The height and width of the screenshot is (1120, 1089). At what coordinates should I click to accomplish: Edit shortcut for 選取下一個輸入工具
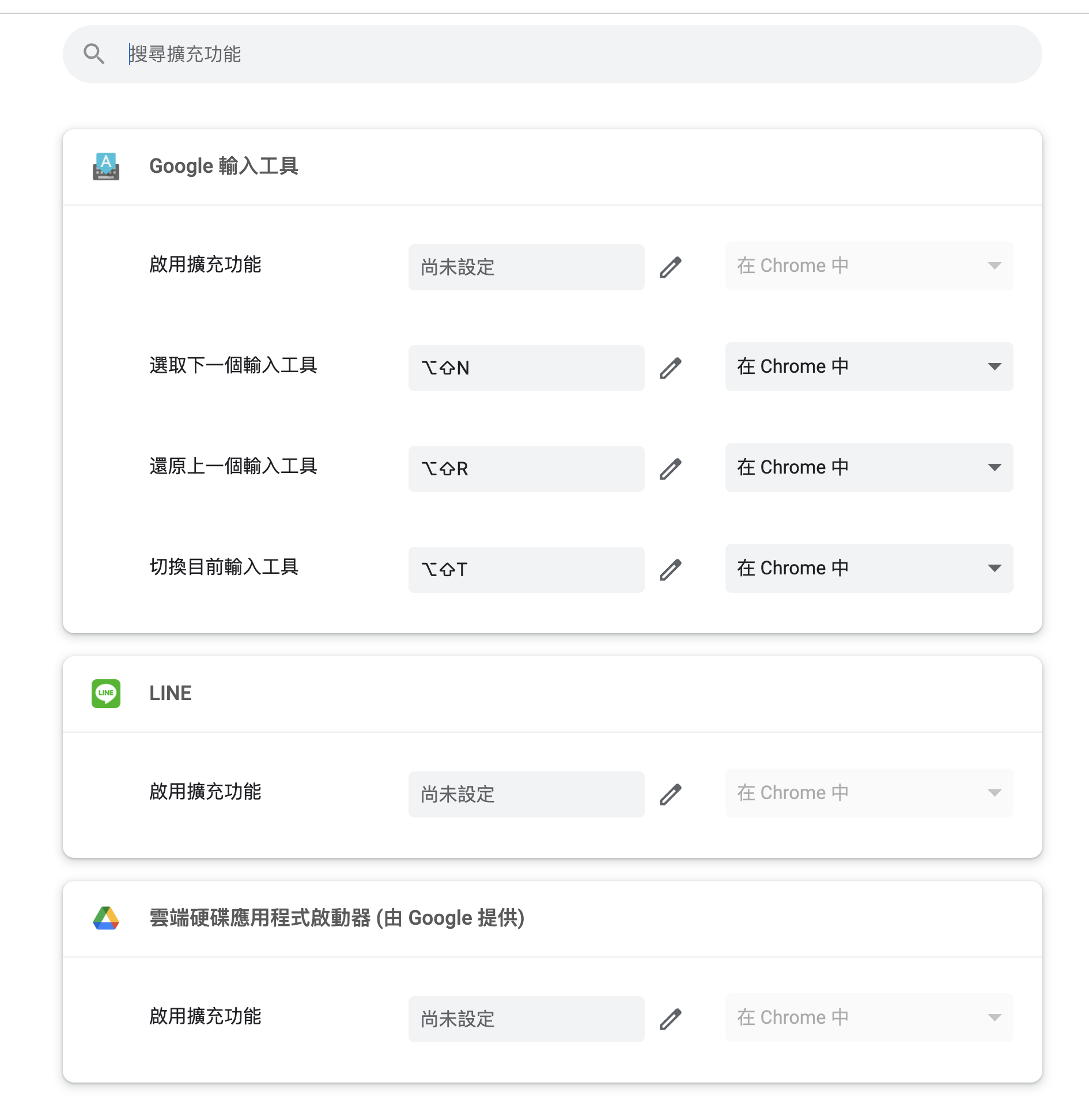pyautogui.click(x=671, y=368)
